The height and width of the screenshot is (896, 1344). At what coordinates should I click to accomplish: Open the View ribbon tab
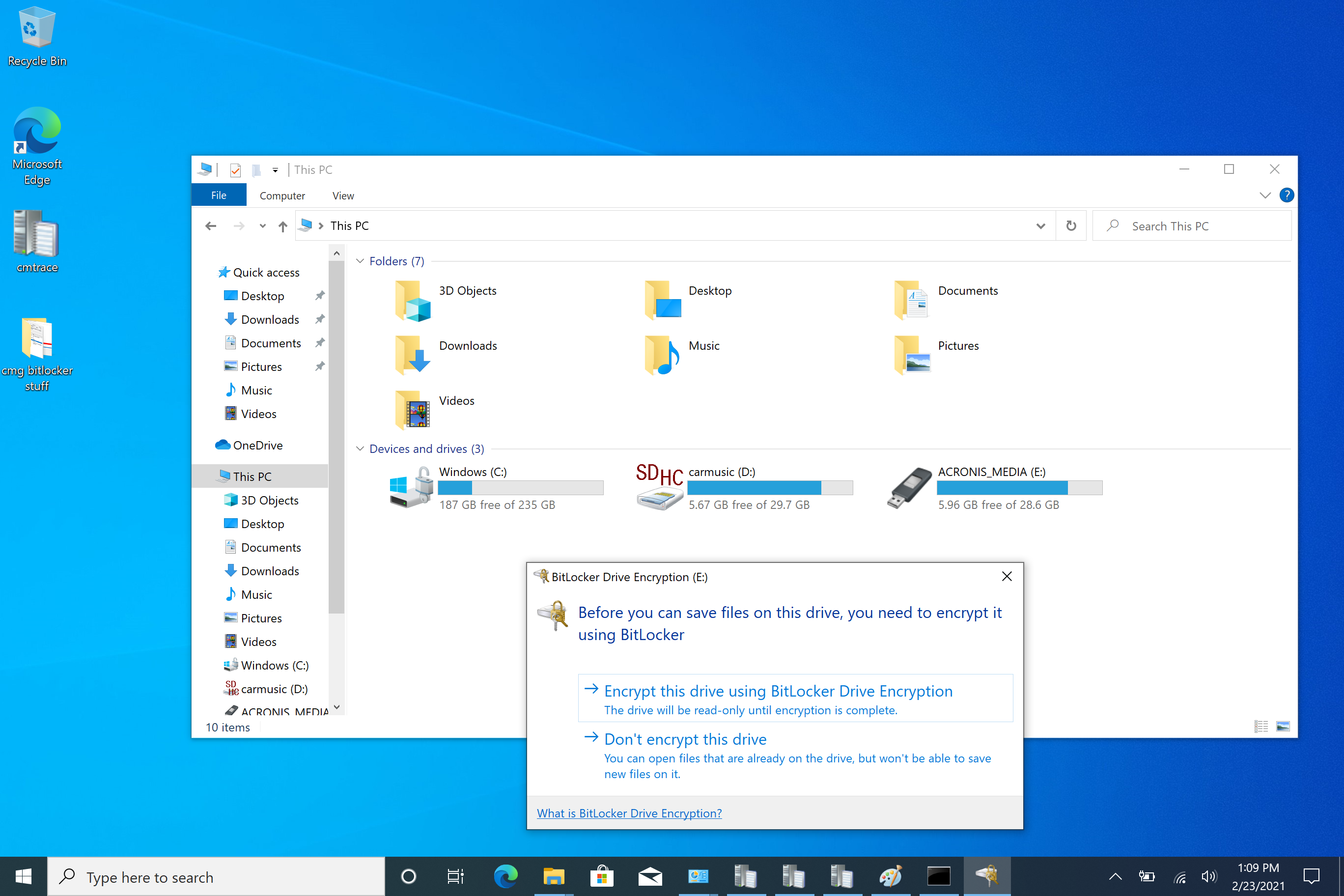pyautogui.click(x=343, y=196)
